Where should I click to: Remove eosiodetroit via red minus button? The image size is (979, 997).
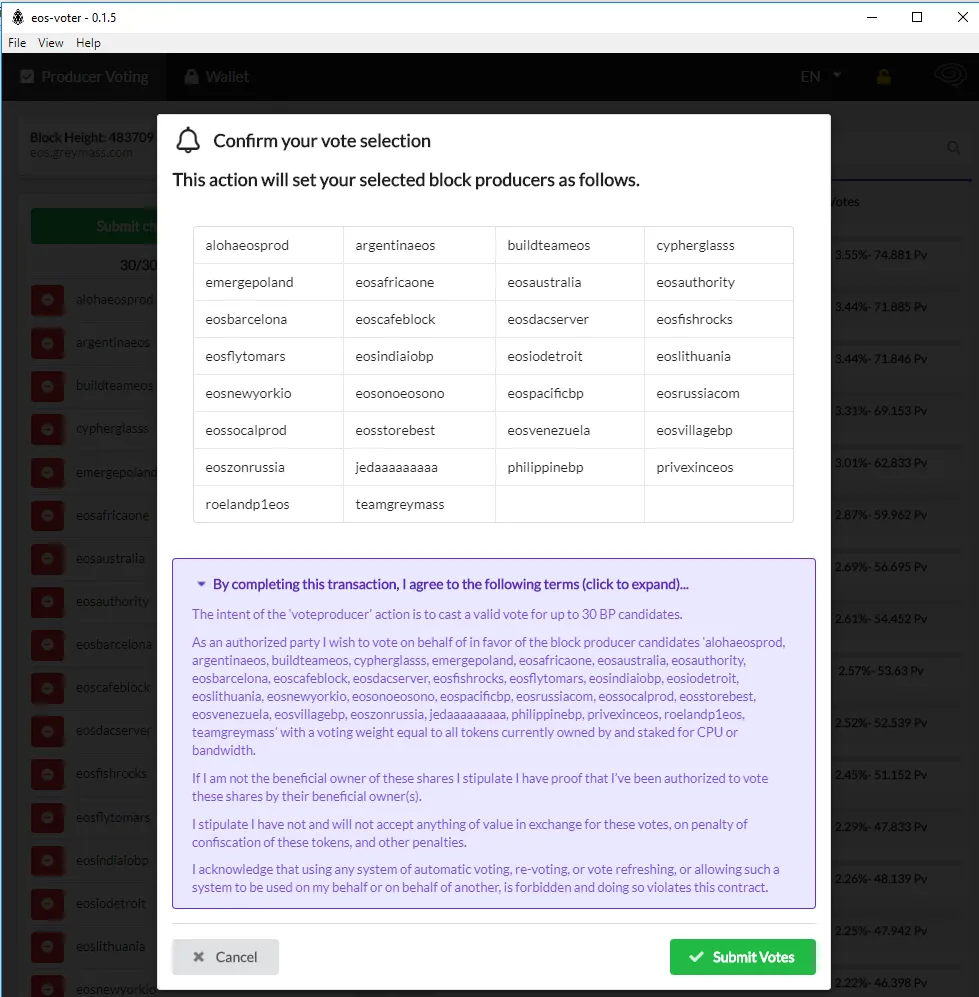48,904
